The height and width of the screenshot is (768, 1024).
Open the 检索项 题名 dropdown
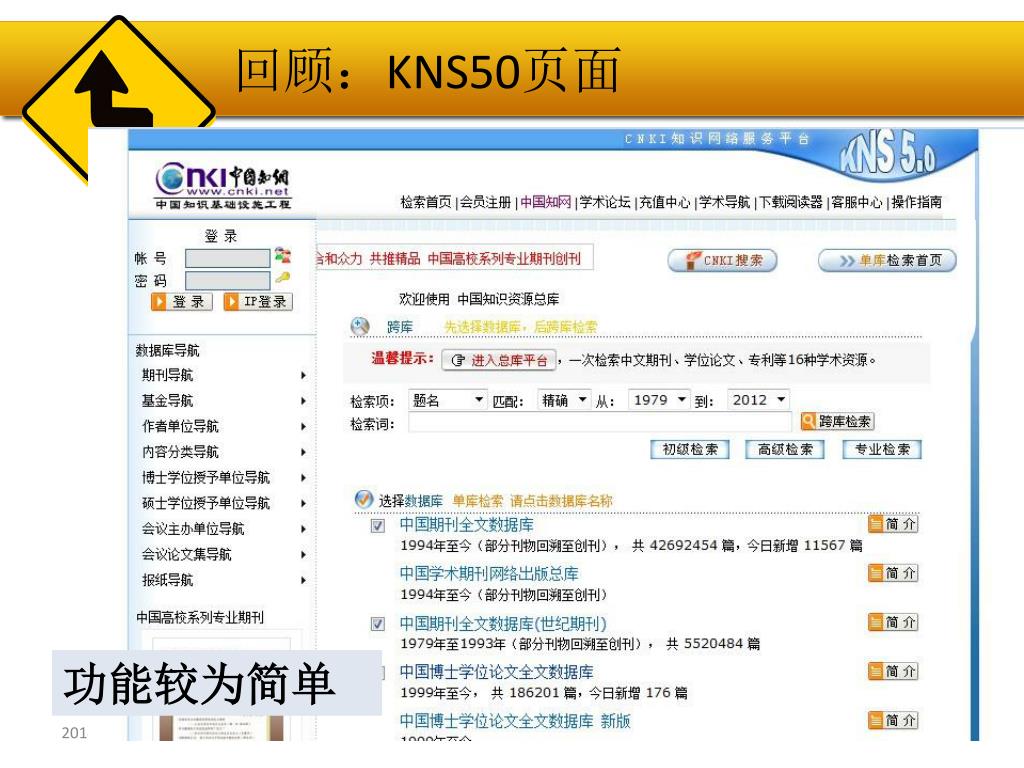(x=448, y=400)
